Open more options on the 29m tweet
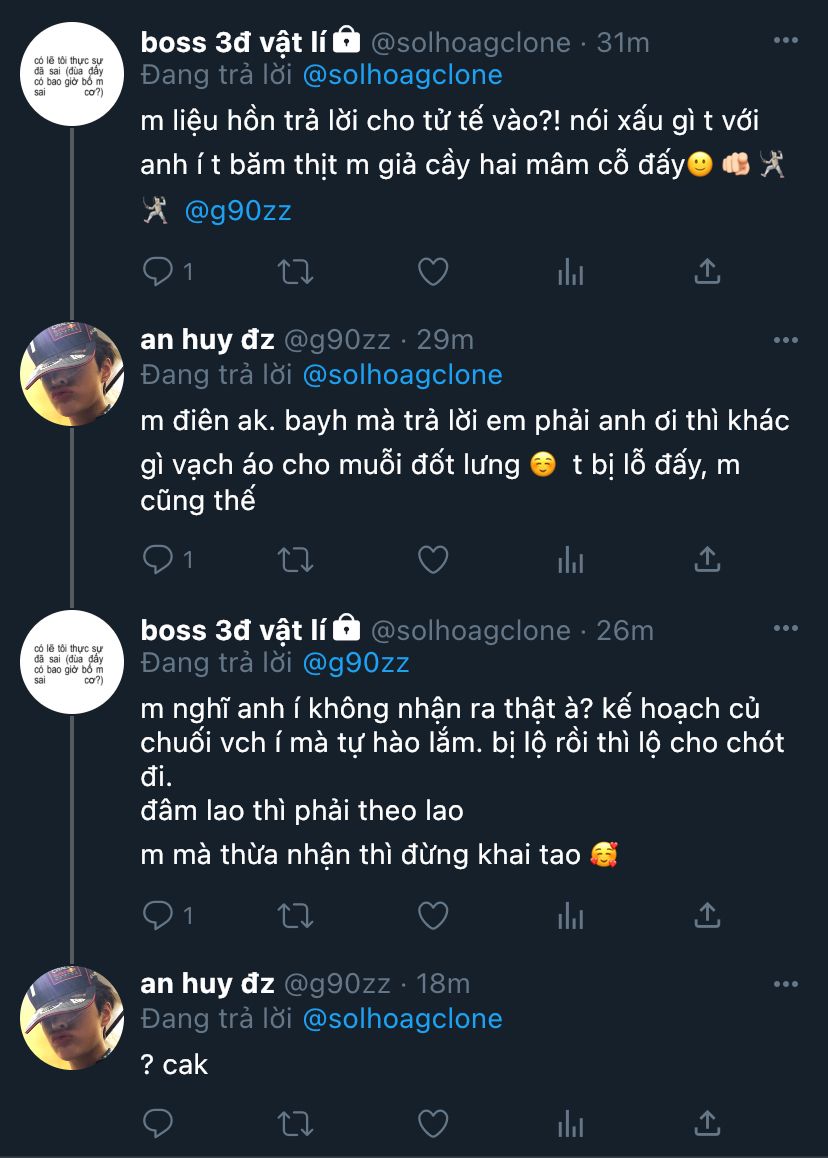Screen dimensions: 828x1158 click(x=786, y=340)
